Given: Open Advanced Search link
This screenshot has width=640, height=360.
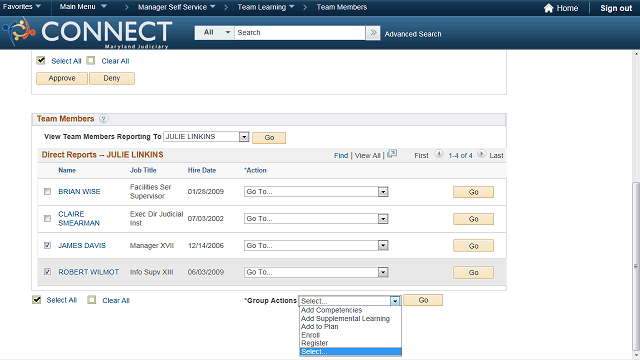Looking at the screenshot, I should (413, 34).
